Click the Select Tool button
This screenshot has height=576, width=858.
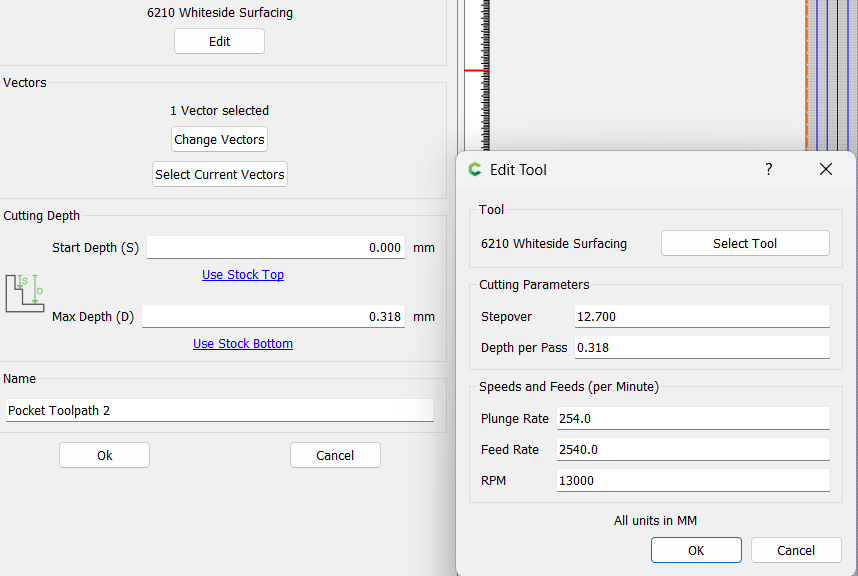(x=745, y=243)
